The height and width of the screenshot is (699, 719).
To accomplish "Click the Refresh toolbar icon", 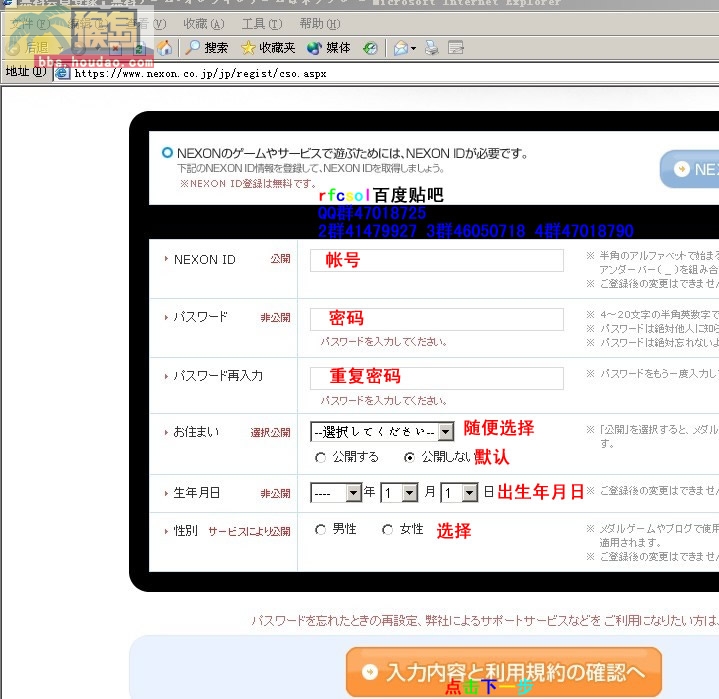I will coord(139,48).
